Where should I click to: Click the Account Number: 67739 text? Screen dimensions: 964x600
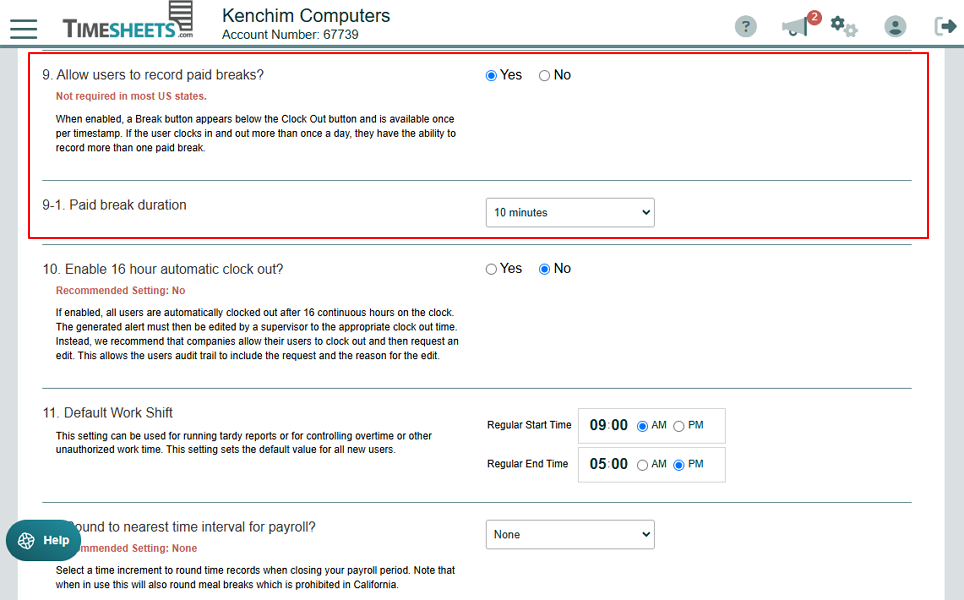pyautogui.click(x=290, y=34)
